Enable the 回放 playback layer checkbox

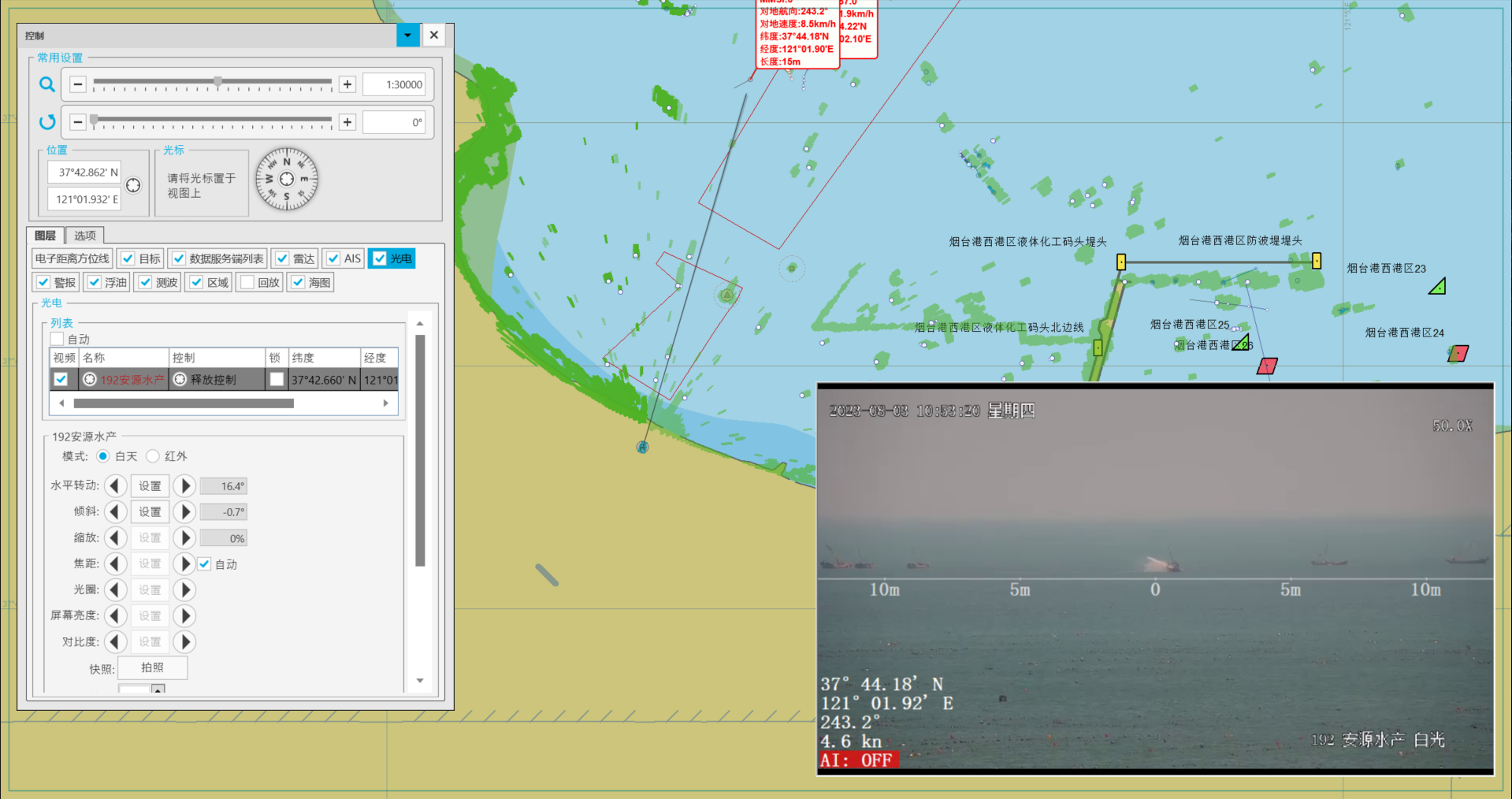point(247,282)
